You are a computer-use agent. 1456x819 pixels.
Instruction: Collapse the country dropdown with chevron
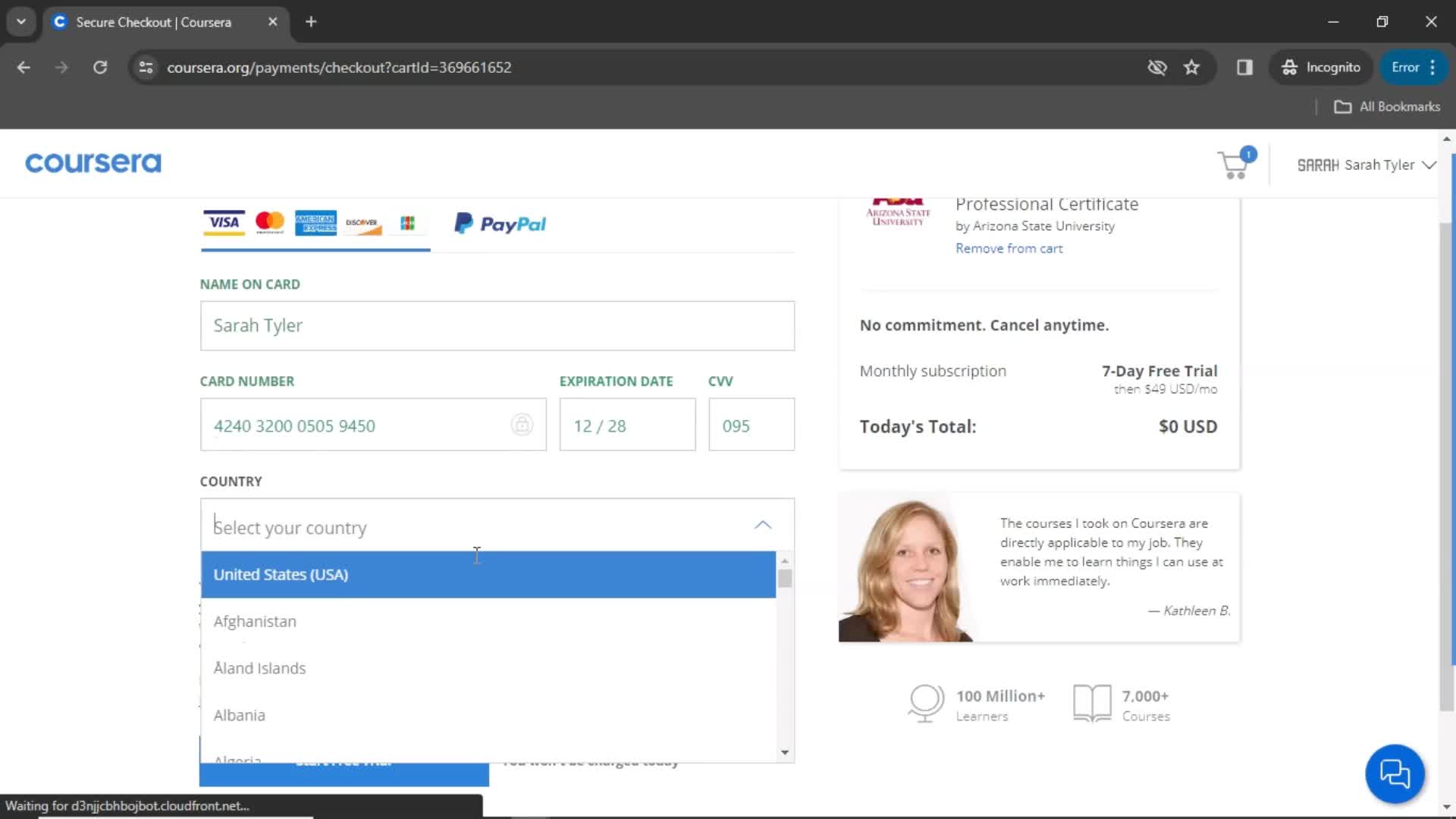click(x=763, y=525)
